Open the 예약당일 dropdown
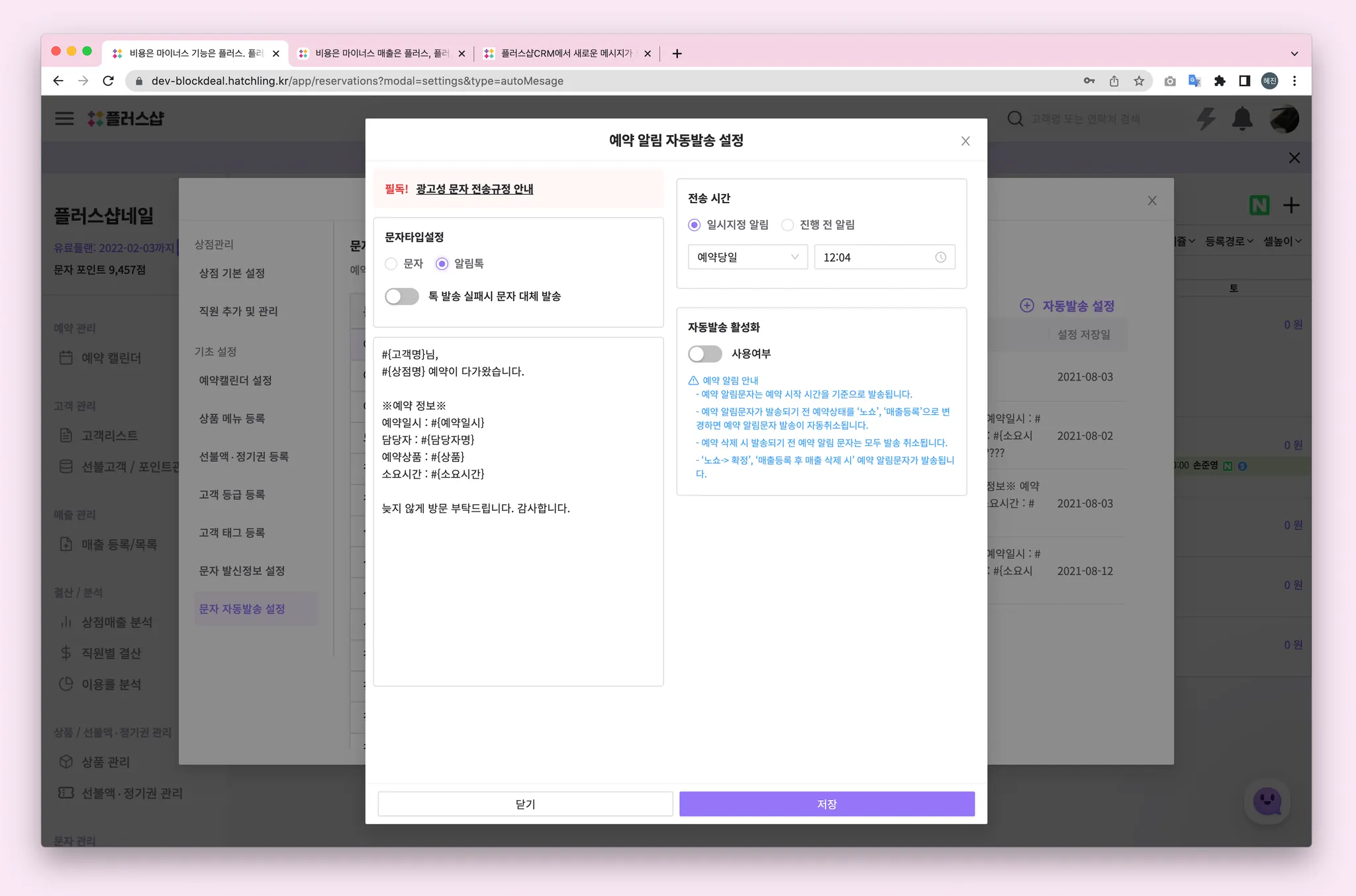Image resolution: width=1356 pixels, height=896 pixels. point(748,257)
